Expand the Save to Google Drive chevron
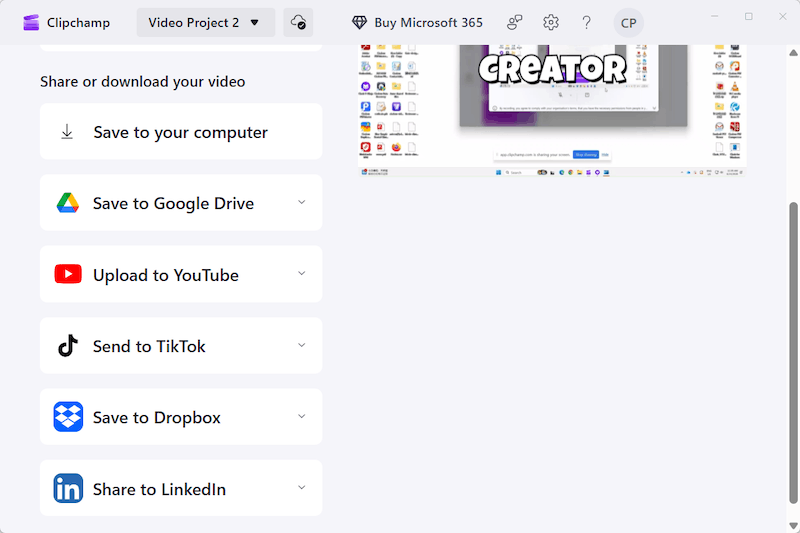This screenshot has width=800, height=533. point(302,202)
